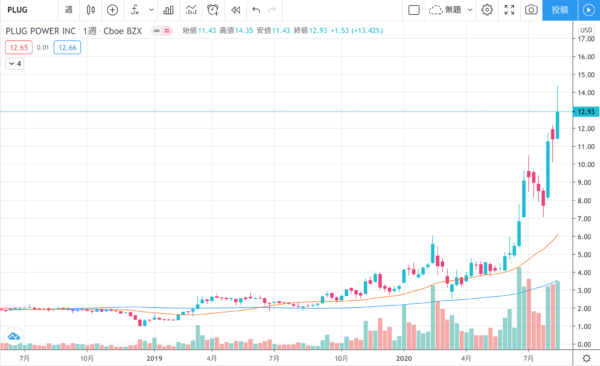Click the 4月 label after 2020
The height and width of the screenshot is (366, 600).
tap(466, 358)
